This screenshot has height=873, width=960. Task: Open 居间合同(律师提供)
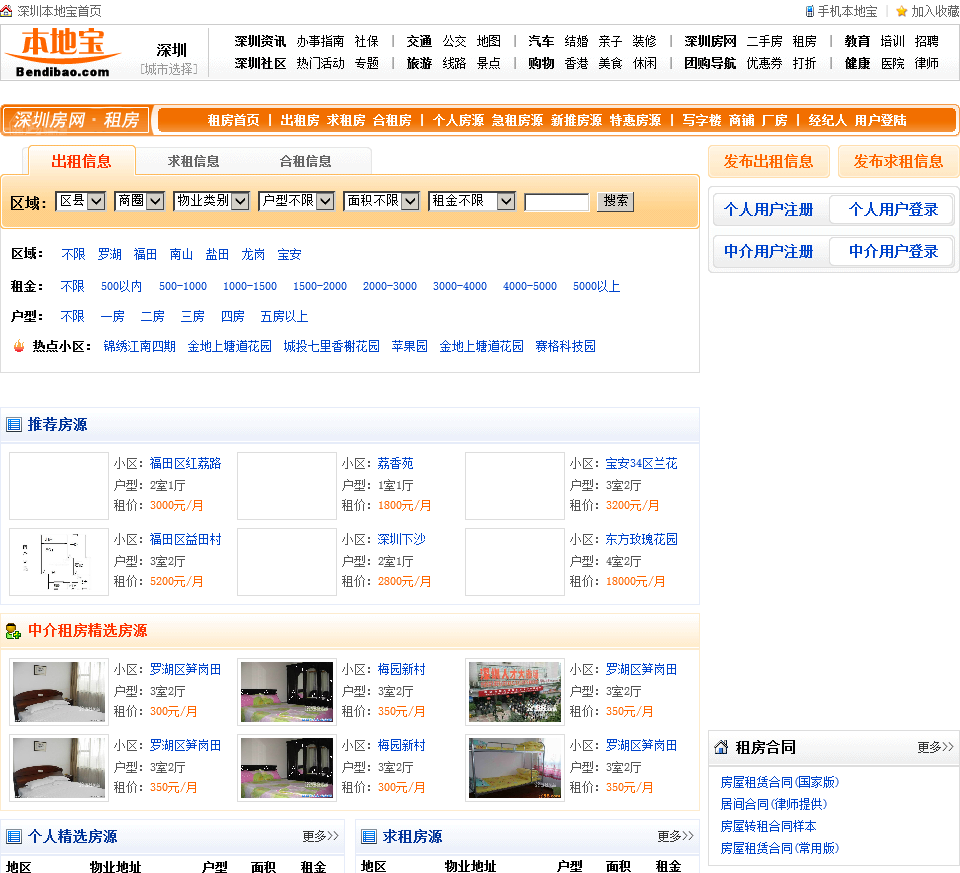773,804
